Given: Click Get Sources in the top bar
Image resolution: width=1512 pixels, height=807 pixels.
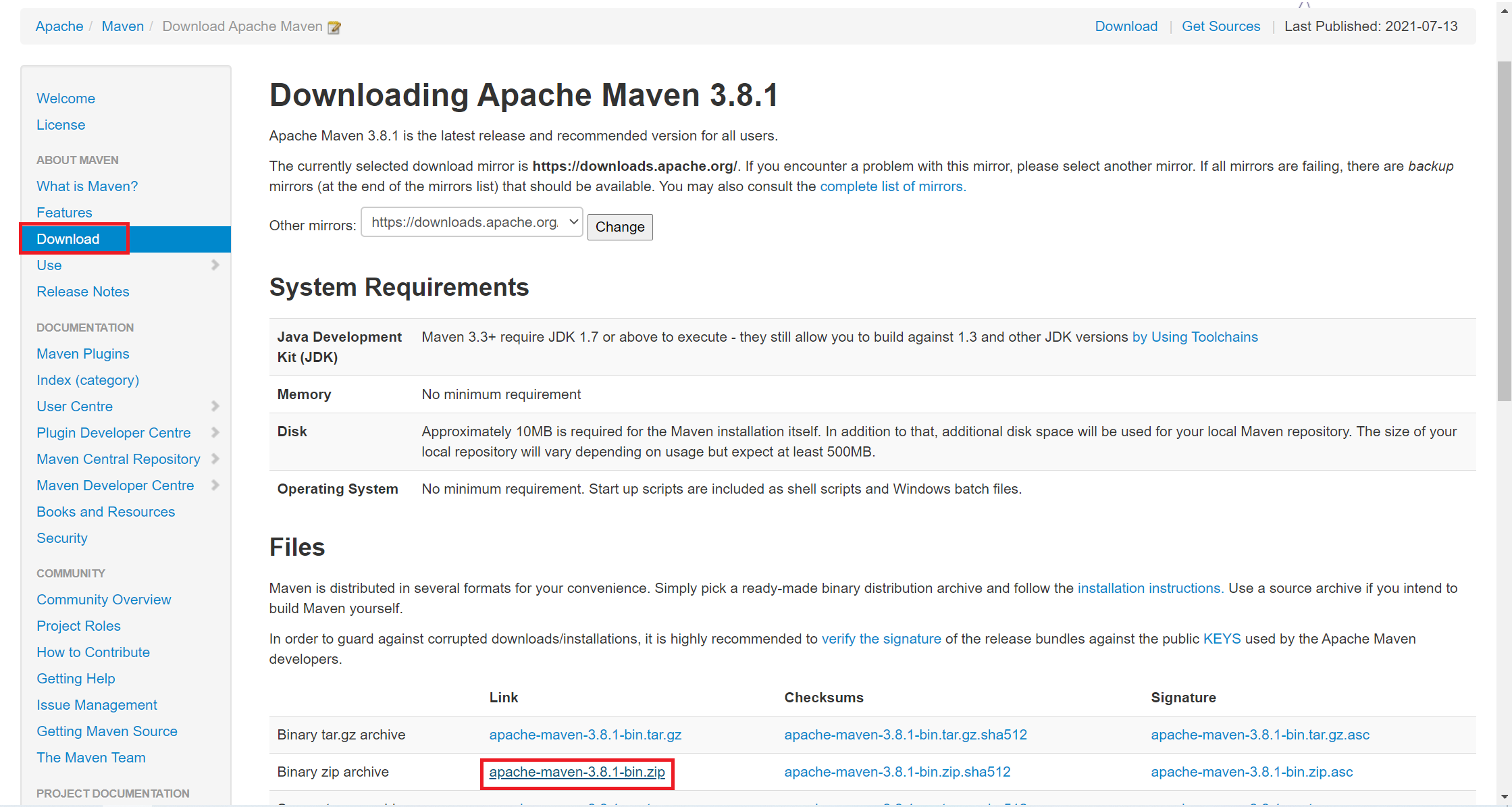Looking at the screenshot, I should [1220, 26].
